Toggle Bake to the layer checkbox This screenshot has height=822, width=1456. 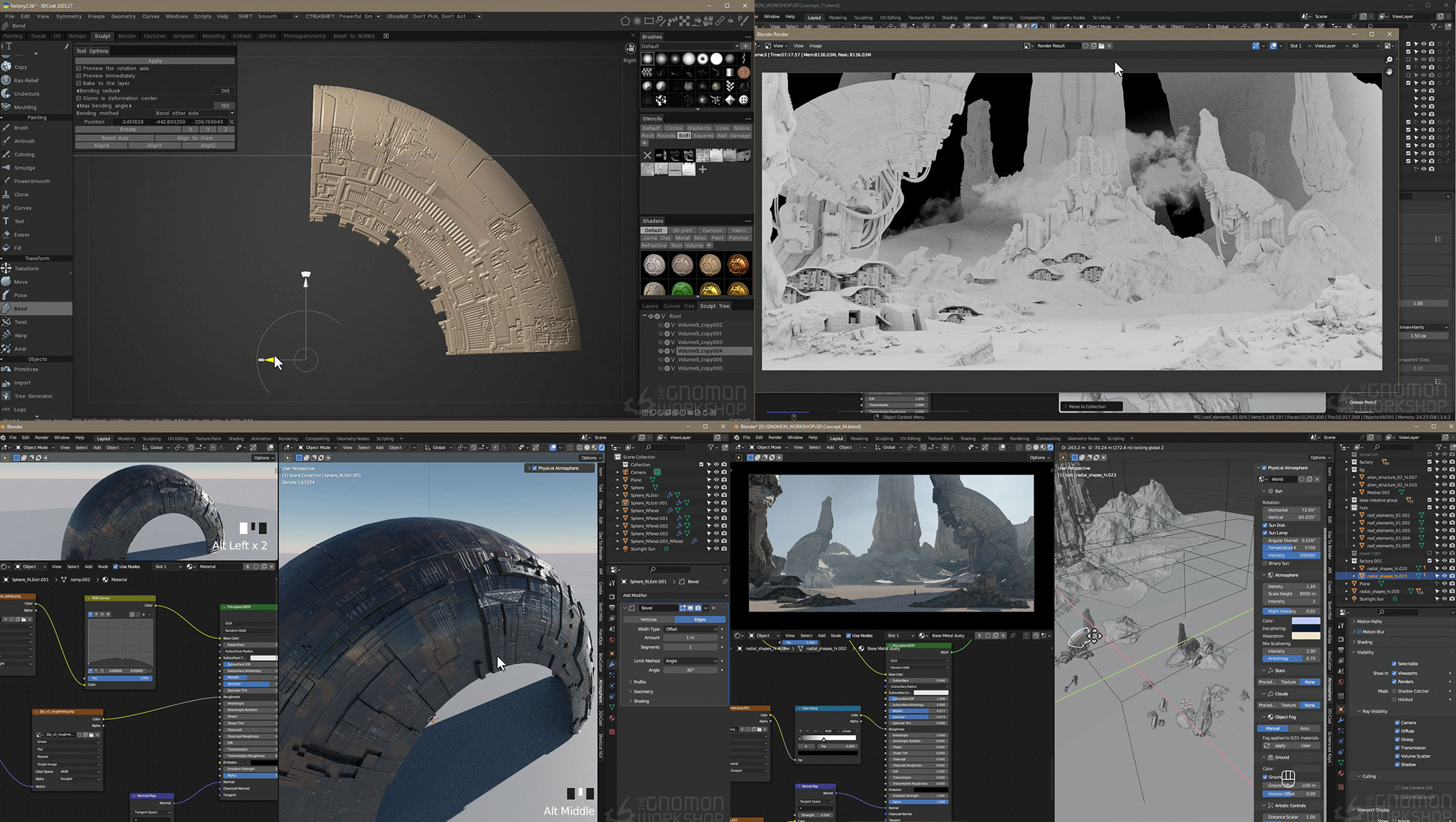click(x=79, y=83)
